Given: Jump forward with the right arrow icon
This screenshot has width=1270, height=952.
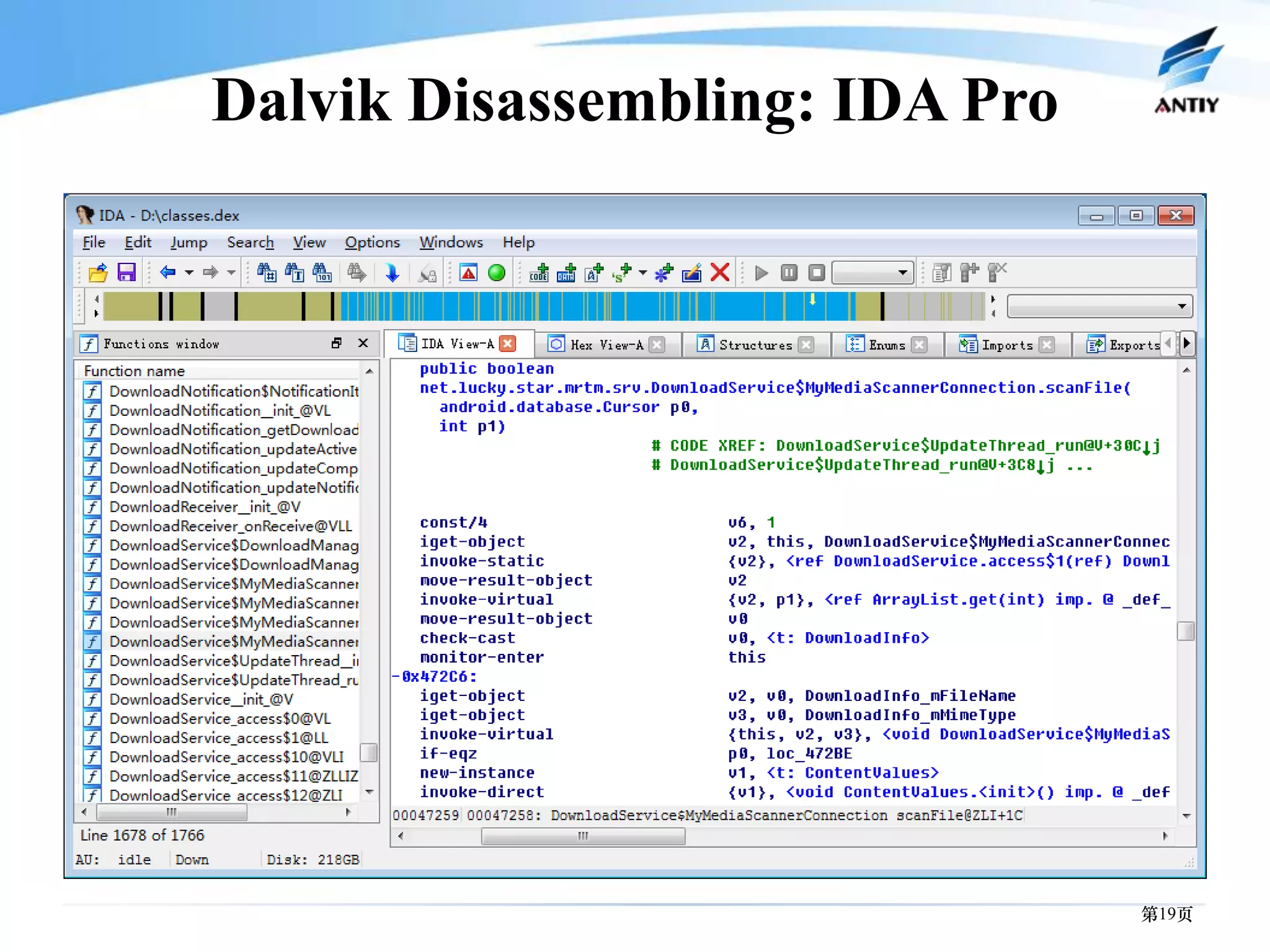Looking at the screenshot, I should tap(211, 272).
